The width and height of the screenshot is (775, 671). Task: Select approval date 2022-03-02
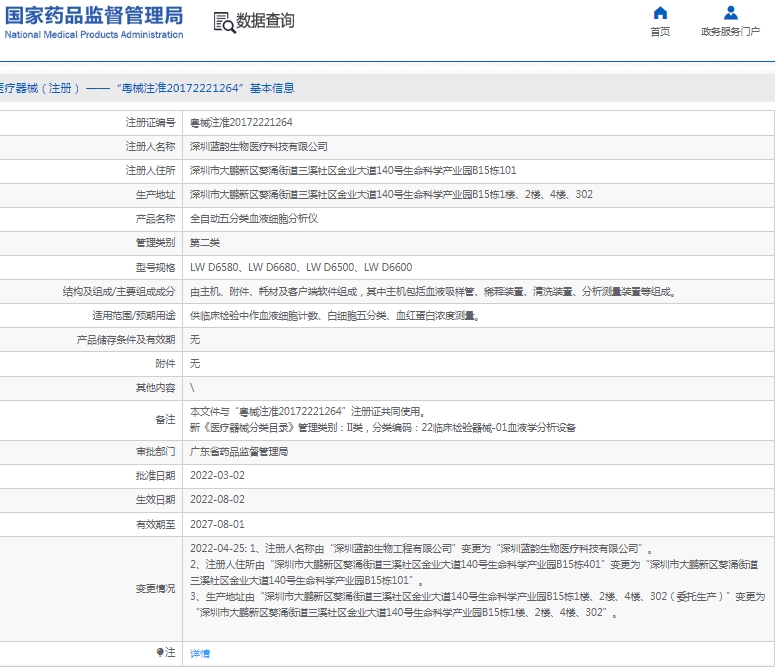(217, 475)
